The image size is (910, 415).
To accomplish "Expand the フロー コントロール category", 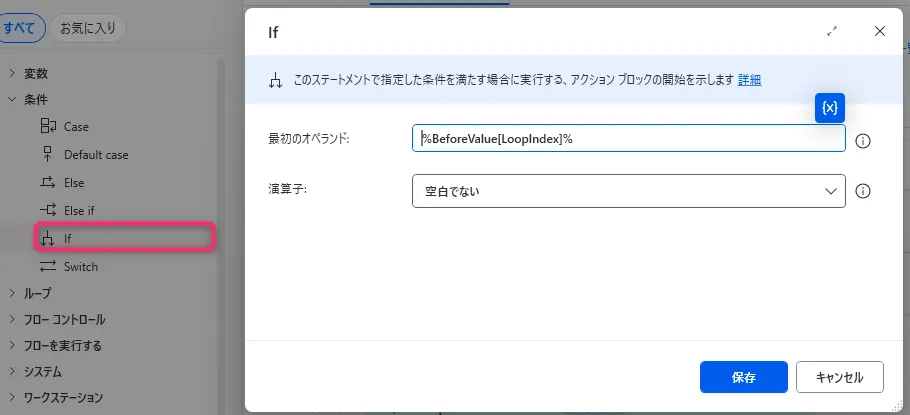I will click(12, 319).
